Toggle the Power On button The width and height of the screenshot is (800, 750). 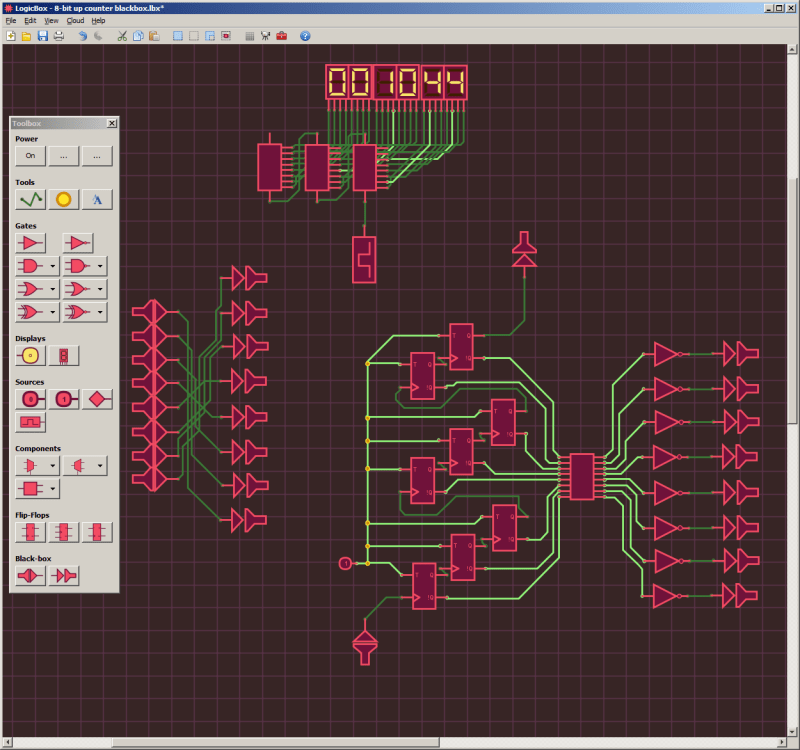pos(30,156)
